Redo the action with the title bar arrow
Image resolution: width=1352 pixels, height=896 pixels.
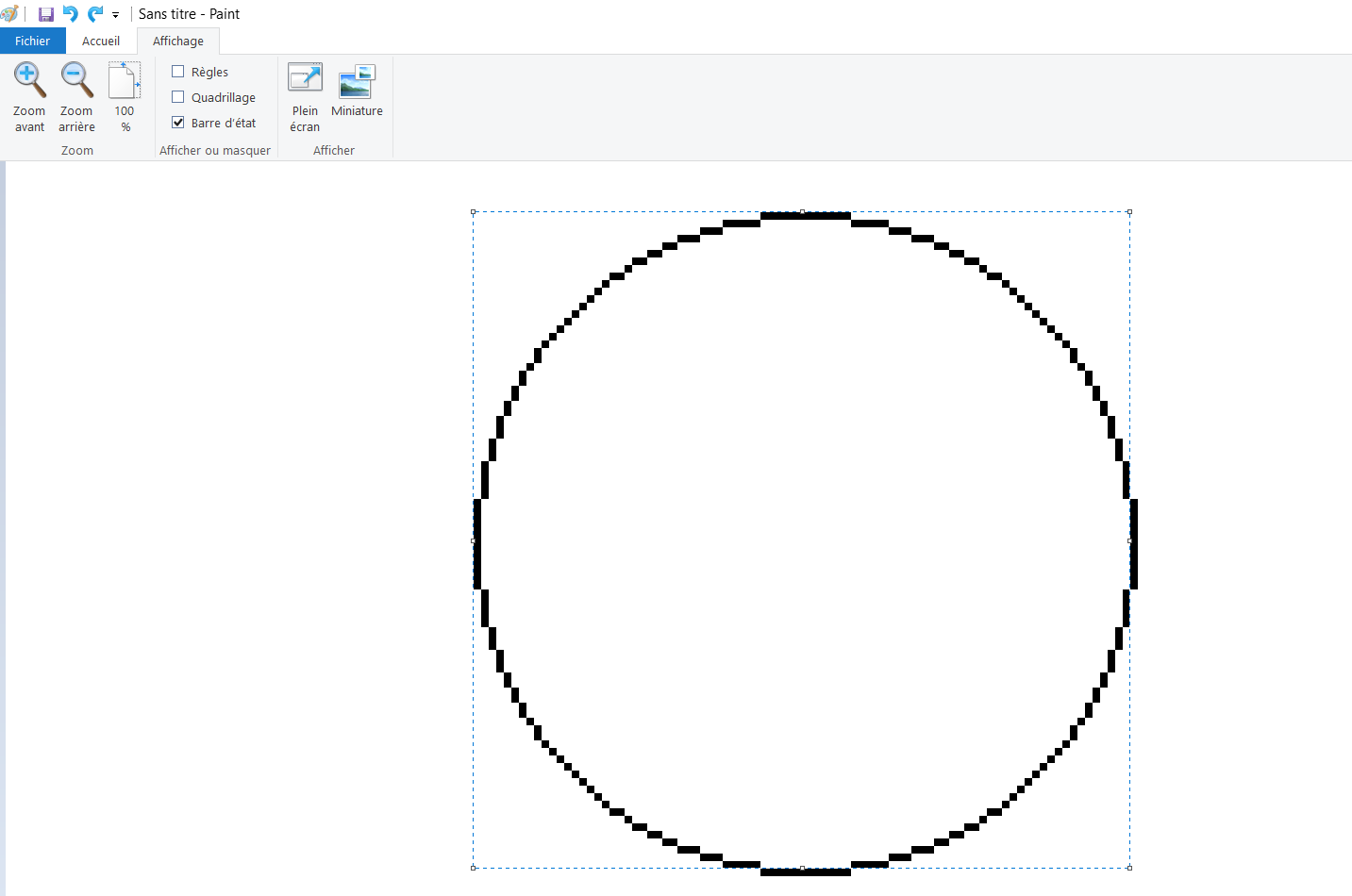(x=95, y=14)
